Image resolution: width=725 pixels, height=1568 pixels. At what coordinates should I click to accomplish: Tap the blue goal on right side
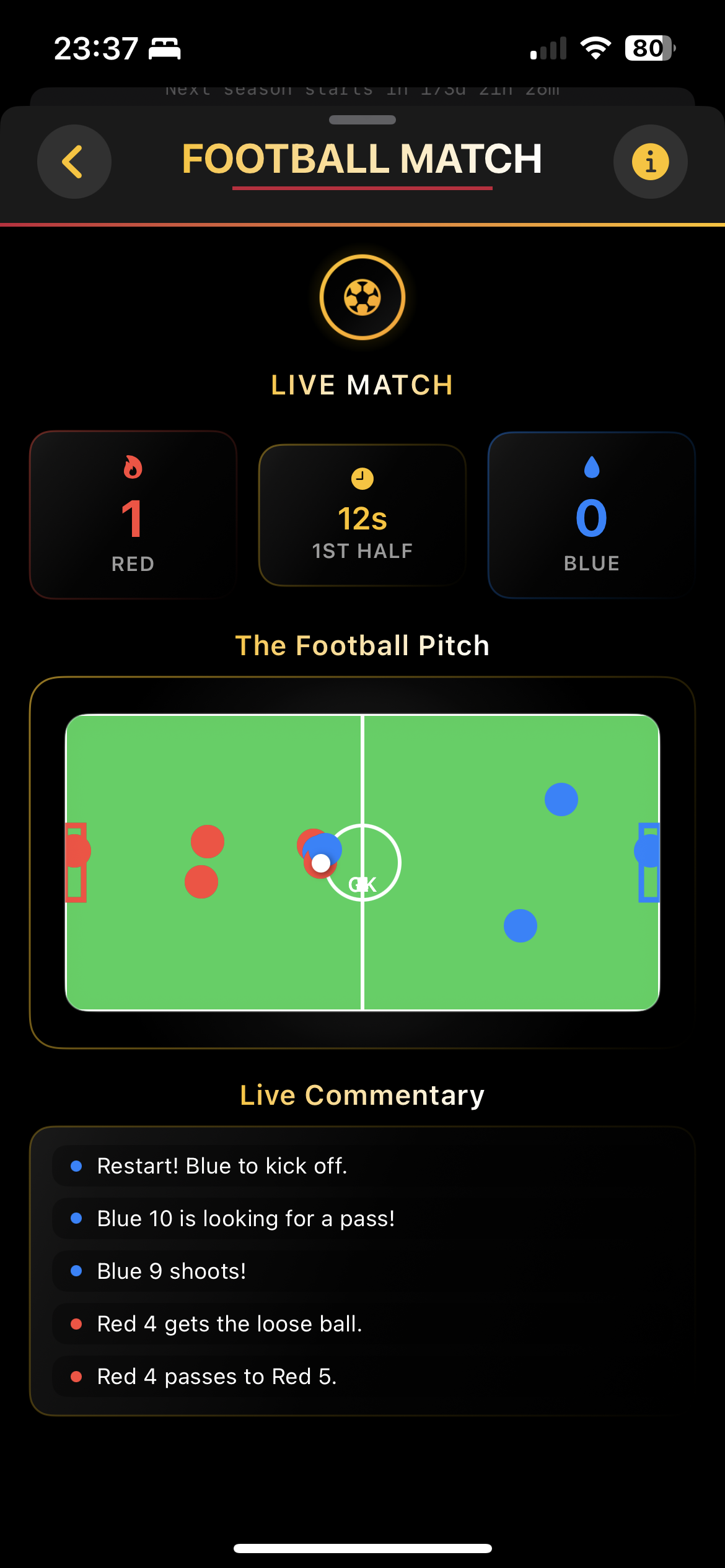click(x=649, y=863)
